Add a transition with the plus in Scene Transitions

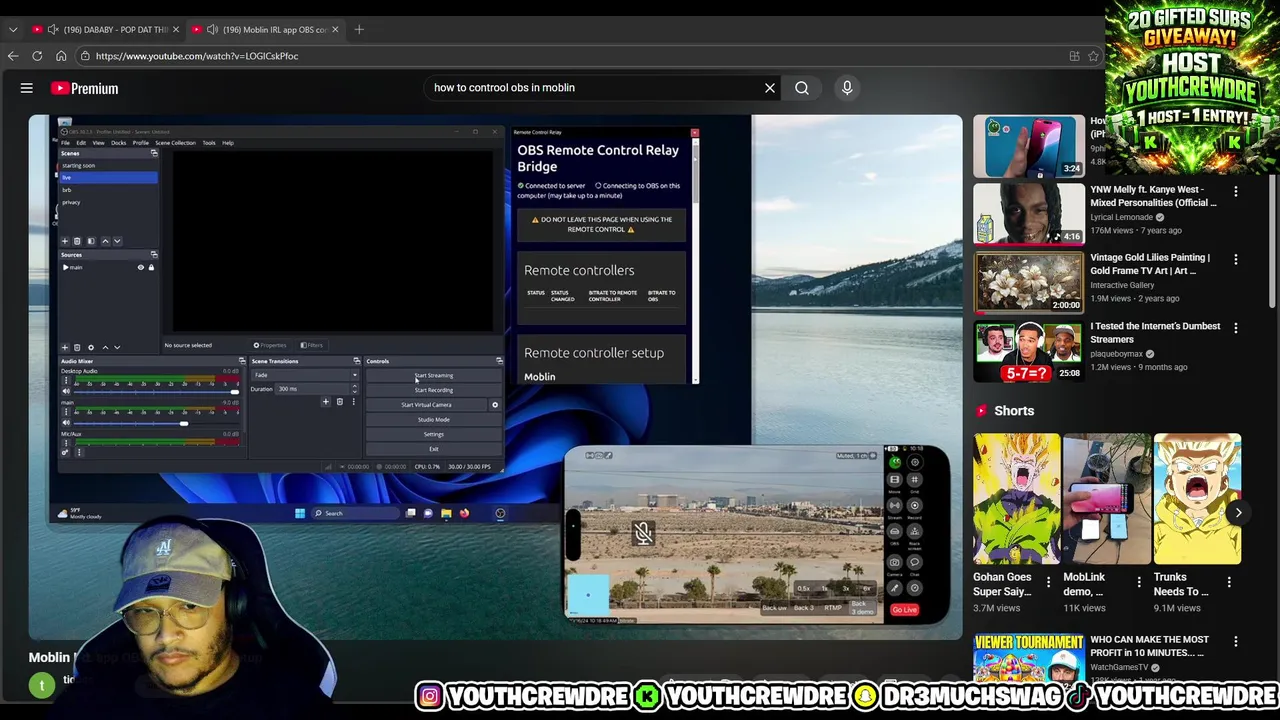[x=325, y=402]
